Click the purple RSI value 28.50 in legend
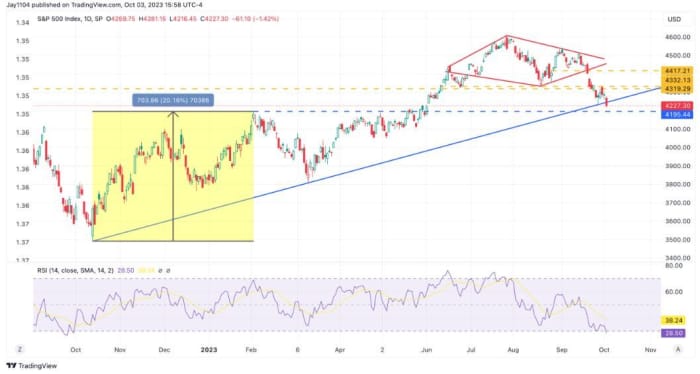This screenshot has width=700, height=374. [126, 270]
